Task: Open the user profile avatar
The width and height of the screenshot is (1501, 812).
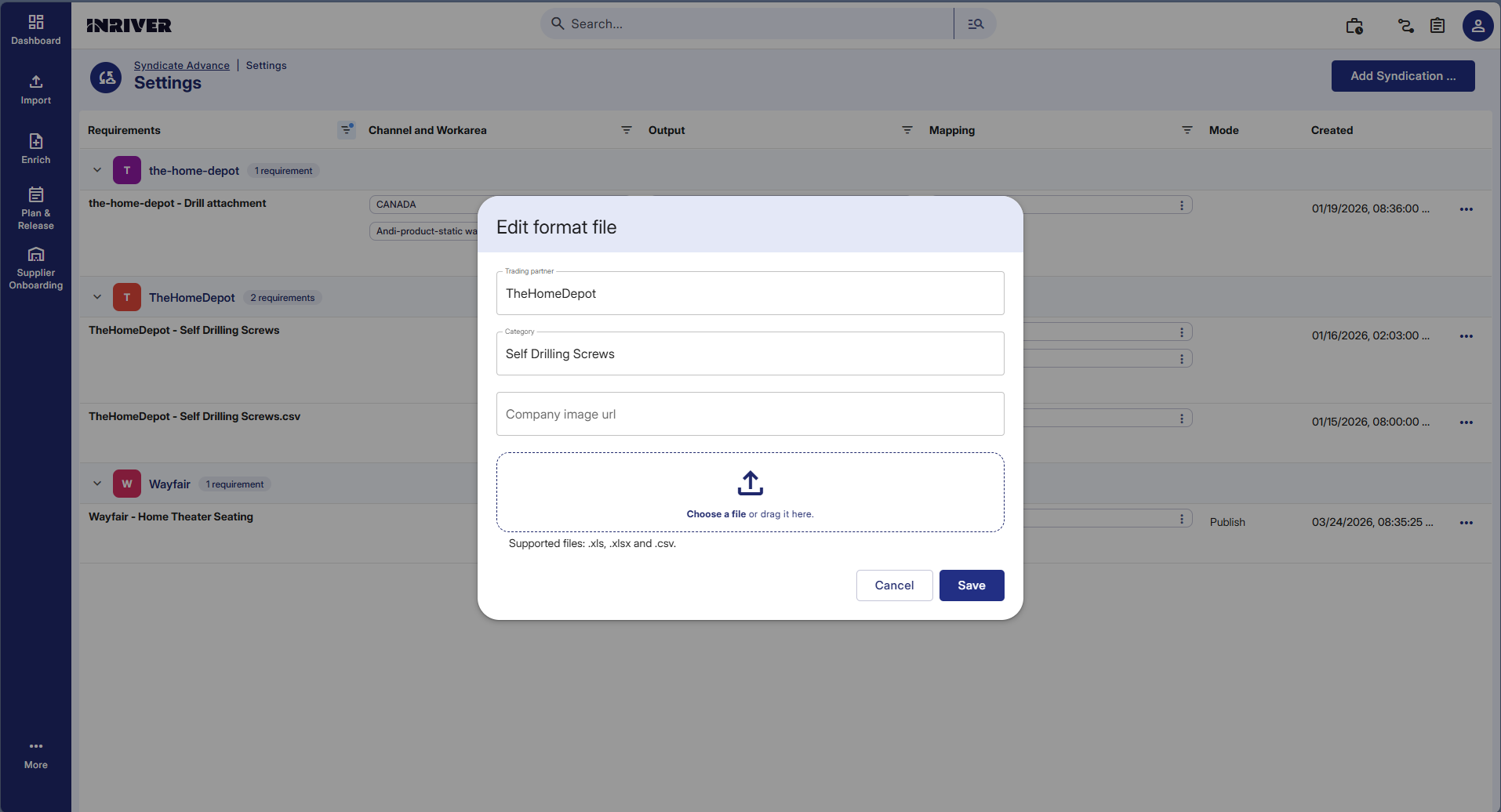Action: pos(1478,26)
